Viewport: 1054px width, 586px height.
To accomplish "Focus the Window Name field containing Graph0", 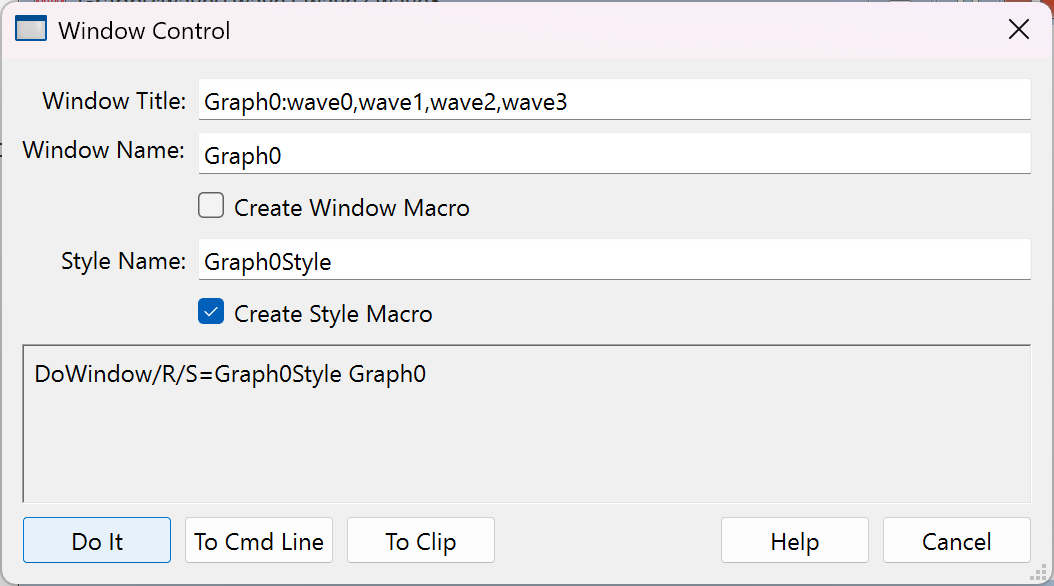I will tap(614, 155).
